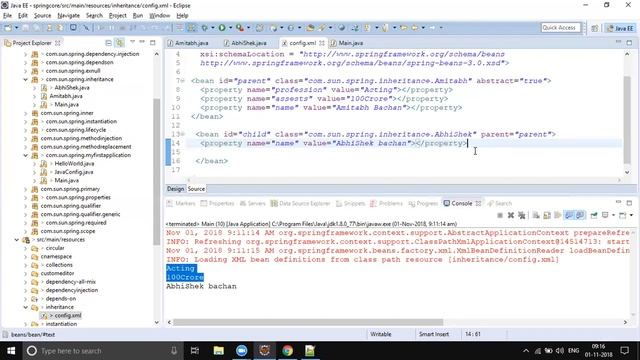Viewport: 640px width, 360px height.
Task: Open the Window menu
Action: pyautogui.click(x=159, y=16)
